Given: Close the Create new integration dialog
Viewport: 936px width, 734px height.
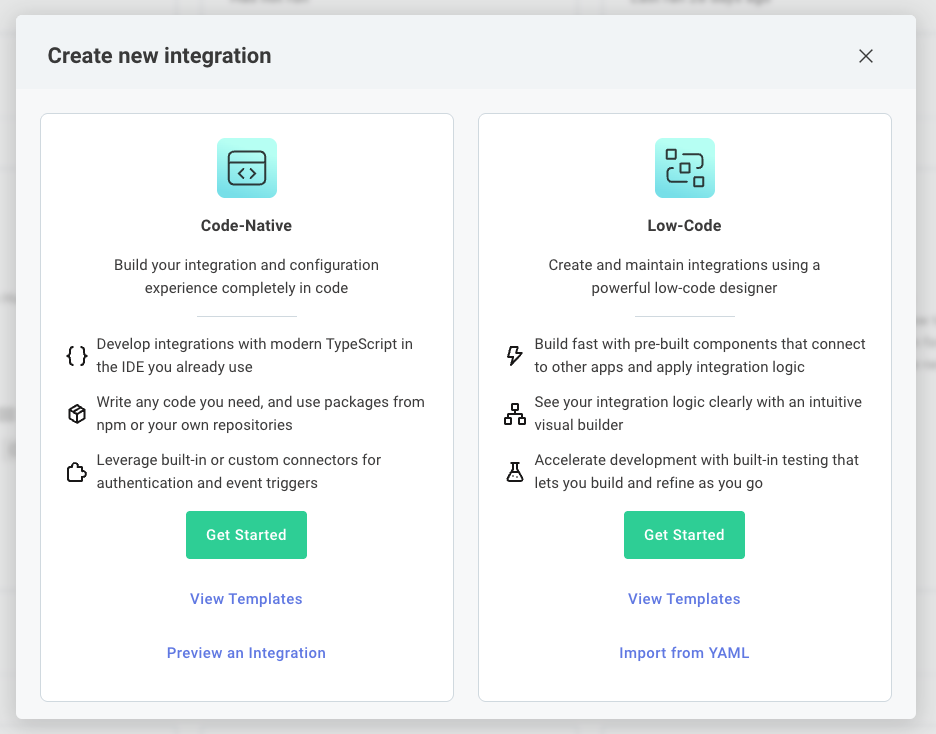Looking at the screenshot, I should tap(866, 56).
